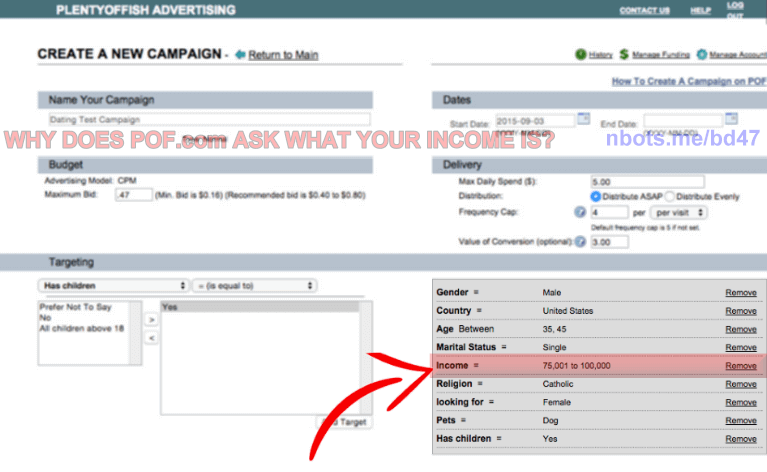Click the Max Daily Spend input field
767x472 pixels.
[647, 182]
